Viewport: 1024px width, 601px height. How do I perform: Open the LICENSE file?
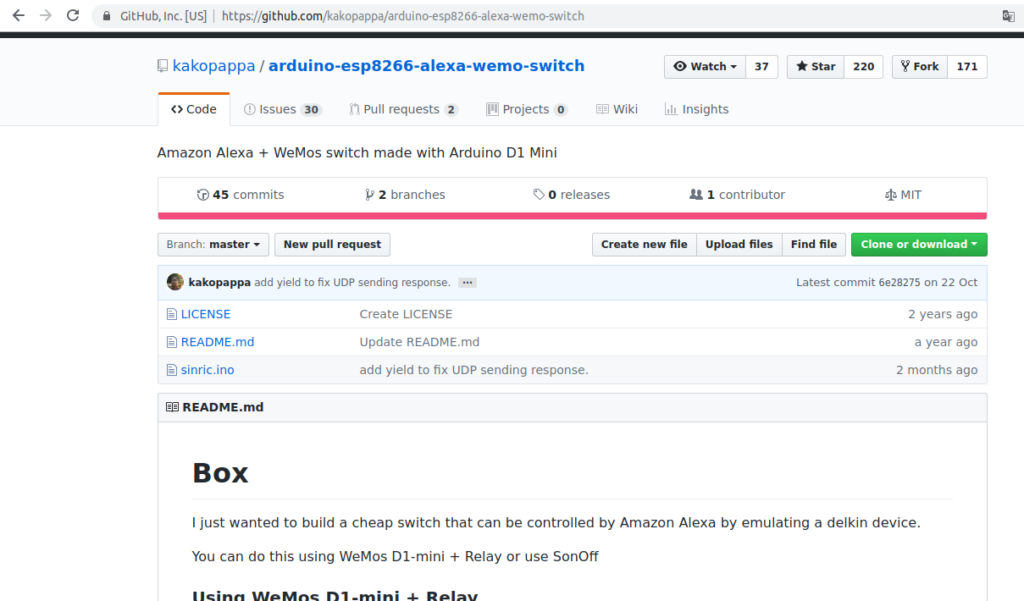[x=206, y=314]
